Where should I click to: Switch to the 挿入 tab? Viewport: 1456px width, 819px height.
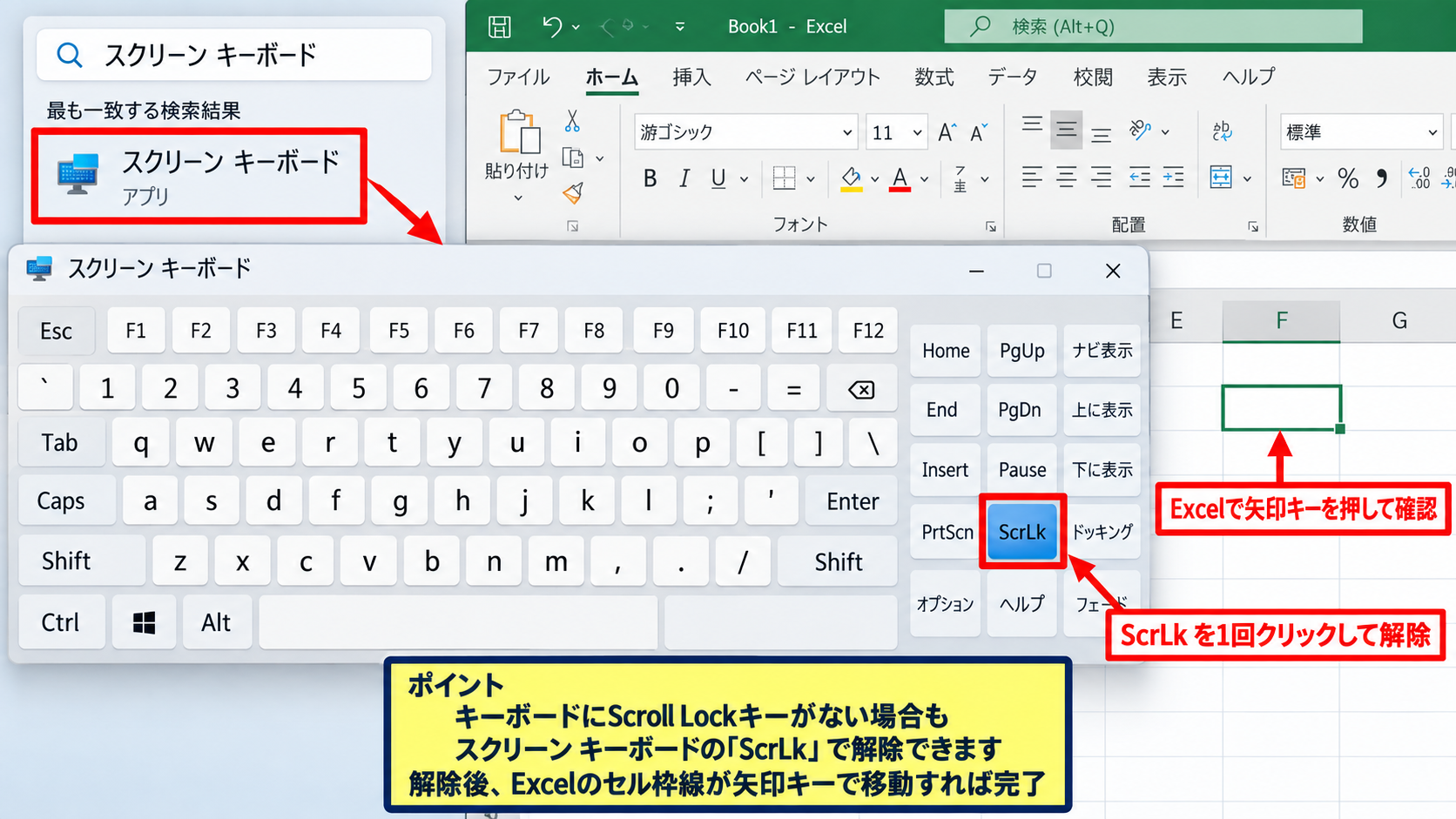coord(691,77)
